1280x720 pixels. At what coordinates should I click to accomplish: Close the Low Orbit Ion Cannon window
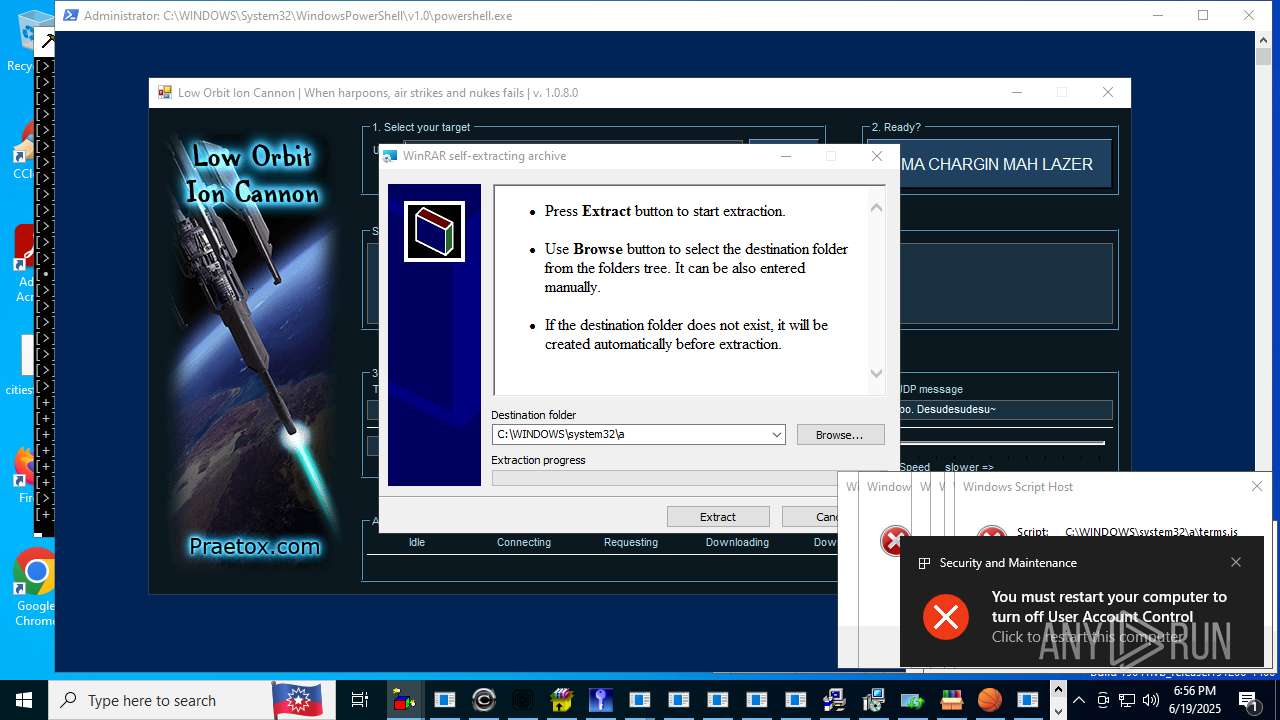pos(1107,93)
